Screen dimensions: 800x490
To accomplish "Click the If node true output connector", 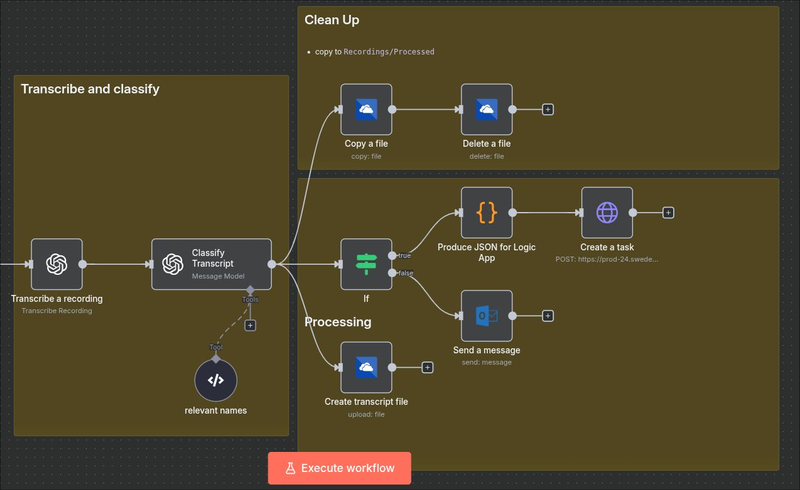I will click(392, 255).
